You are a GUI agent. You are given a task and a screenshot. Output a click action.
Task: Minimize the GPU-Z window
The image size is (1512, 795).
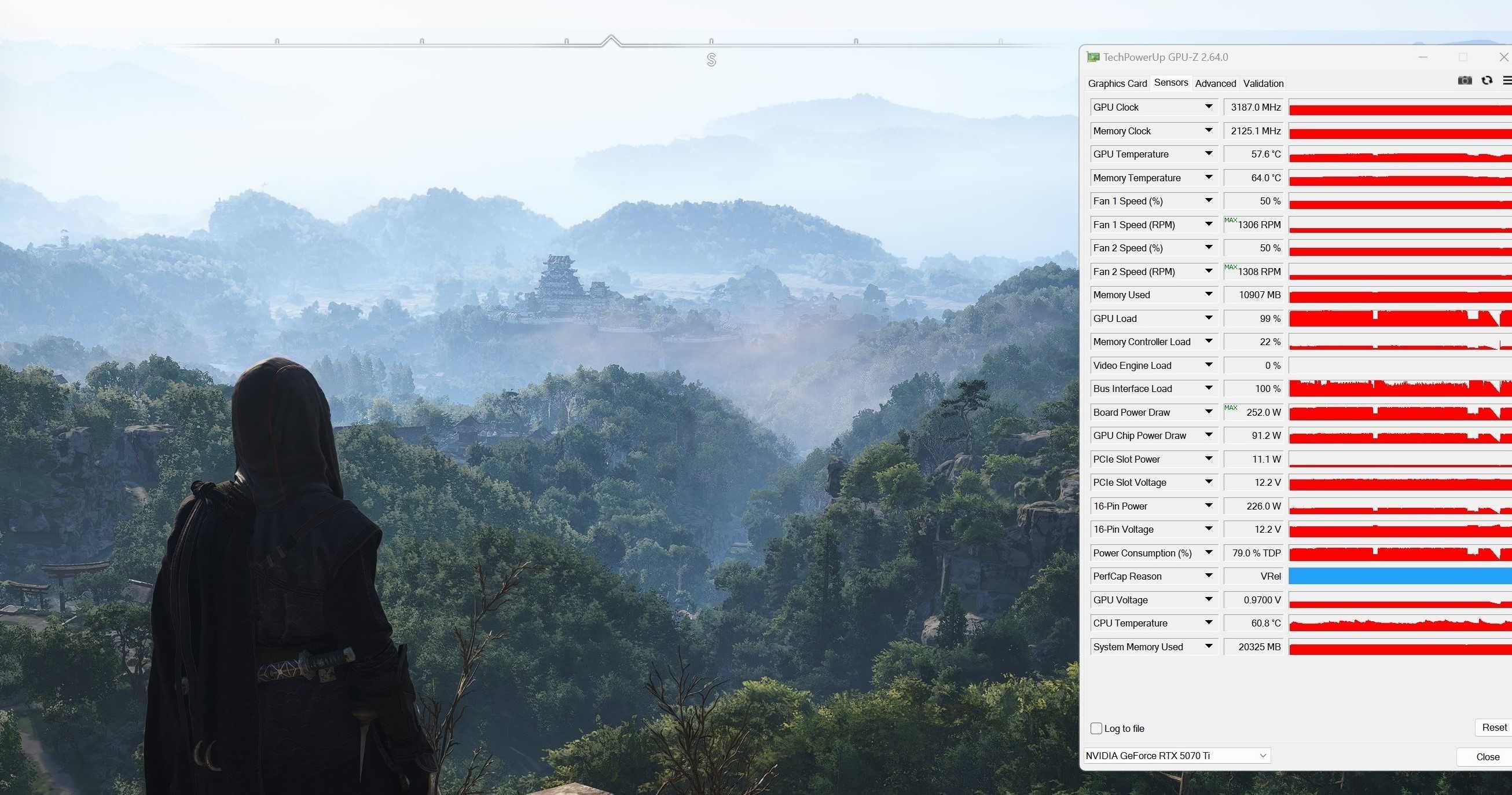coord(1423,57)
